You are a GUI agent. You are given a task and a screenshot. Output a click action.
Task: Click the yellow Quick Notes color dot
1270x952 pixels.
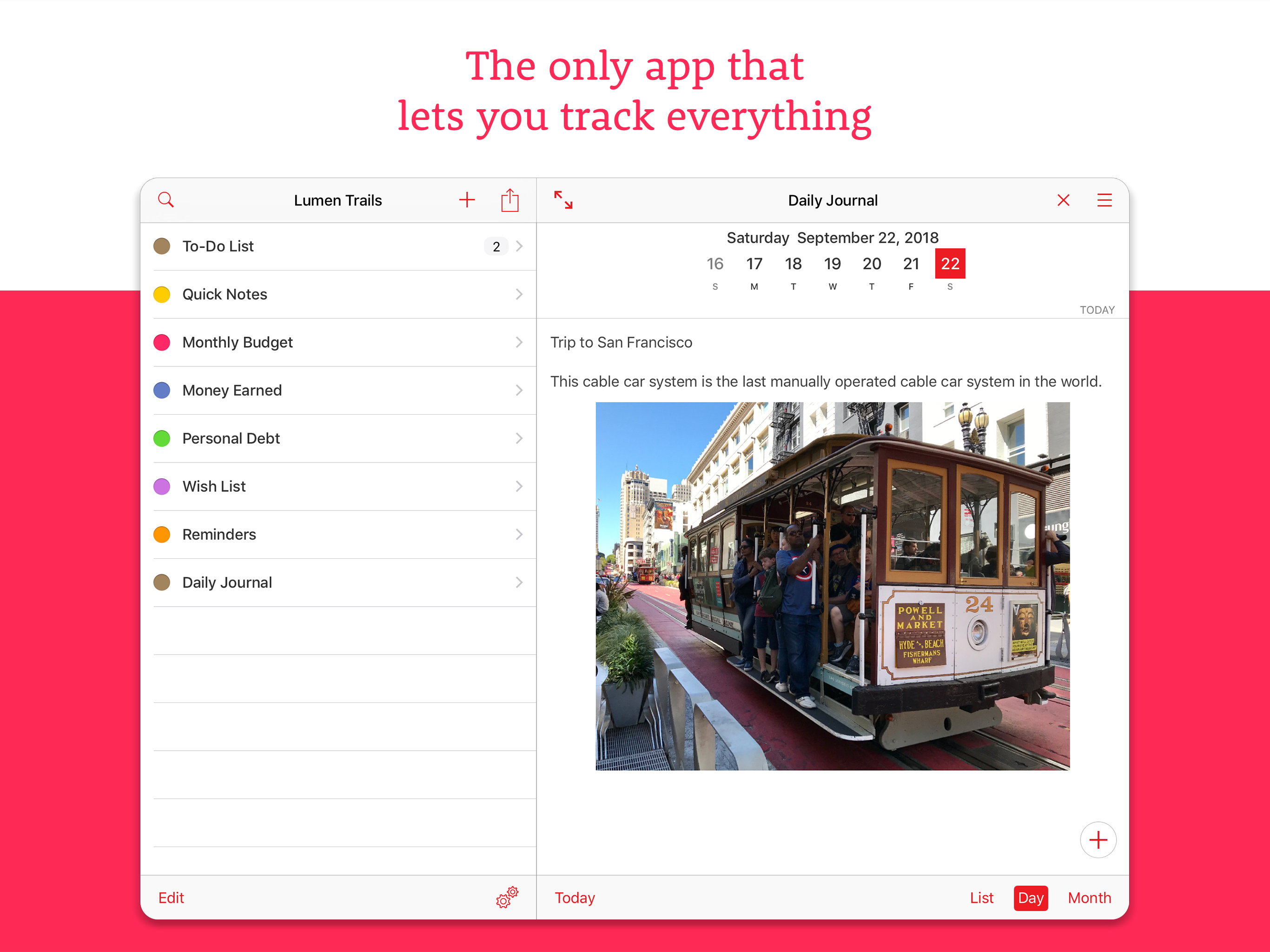162,295
